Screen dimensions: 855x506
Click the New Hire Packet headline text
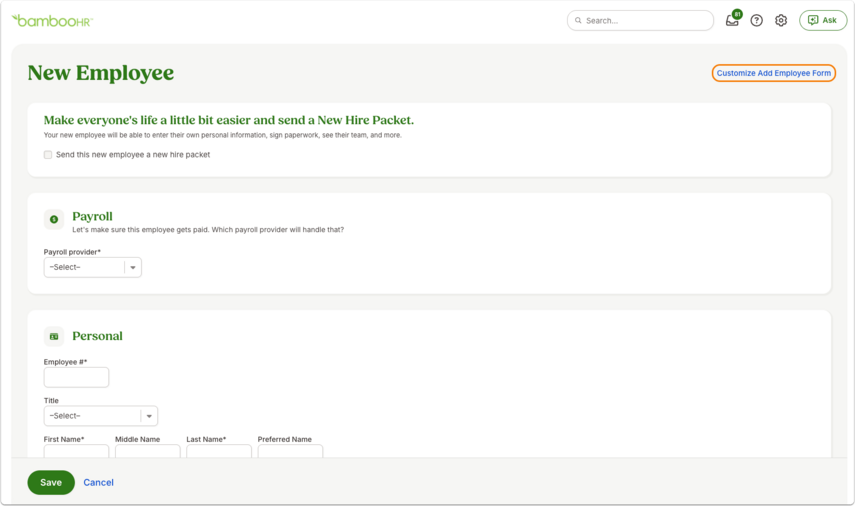tap(229, 120)
